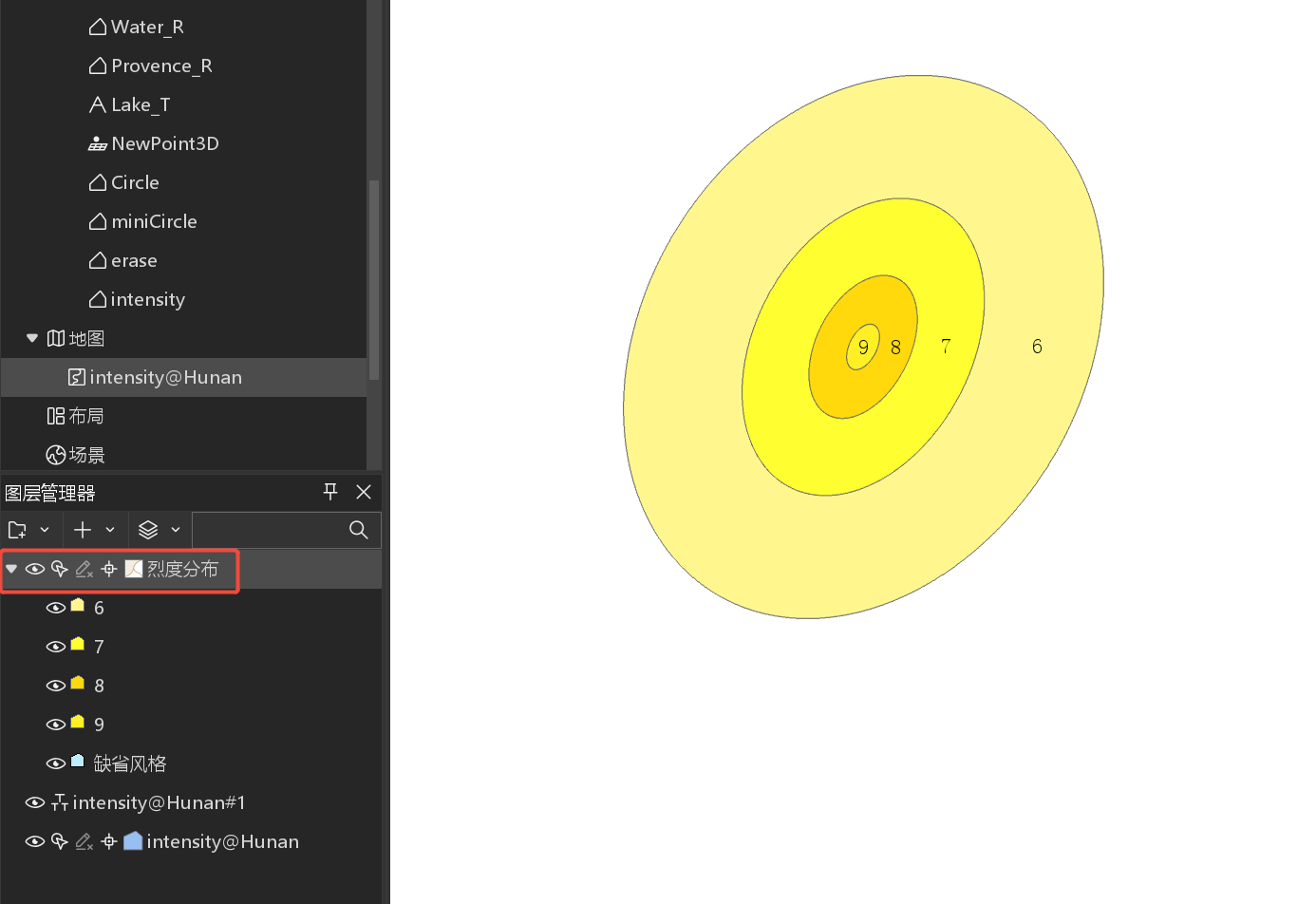
Task: Select the NewPoint3D dataset
Action: (164, 143)
